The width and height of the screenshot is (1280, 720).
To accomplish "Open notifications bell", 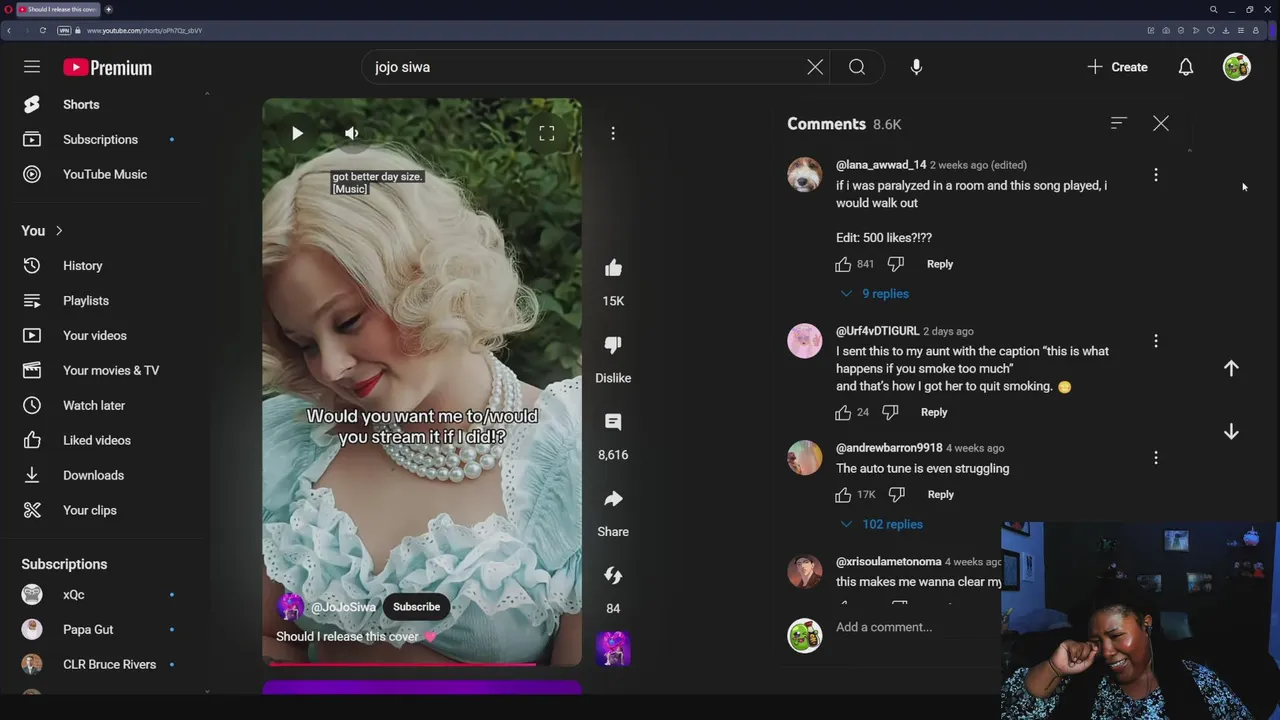I will point(1185,67).
